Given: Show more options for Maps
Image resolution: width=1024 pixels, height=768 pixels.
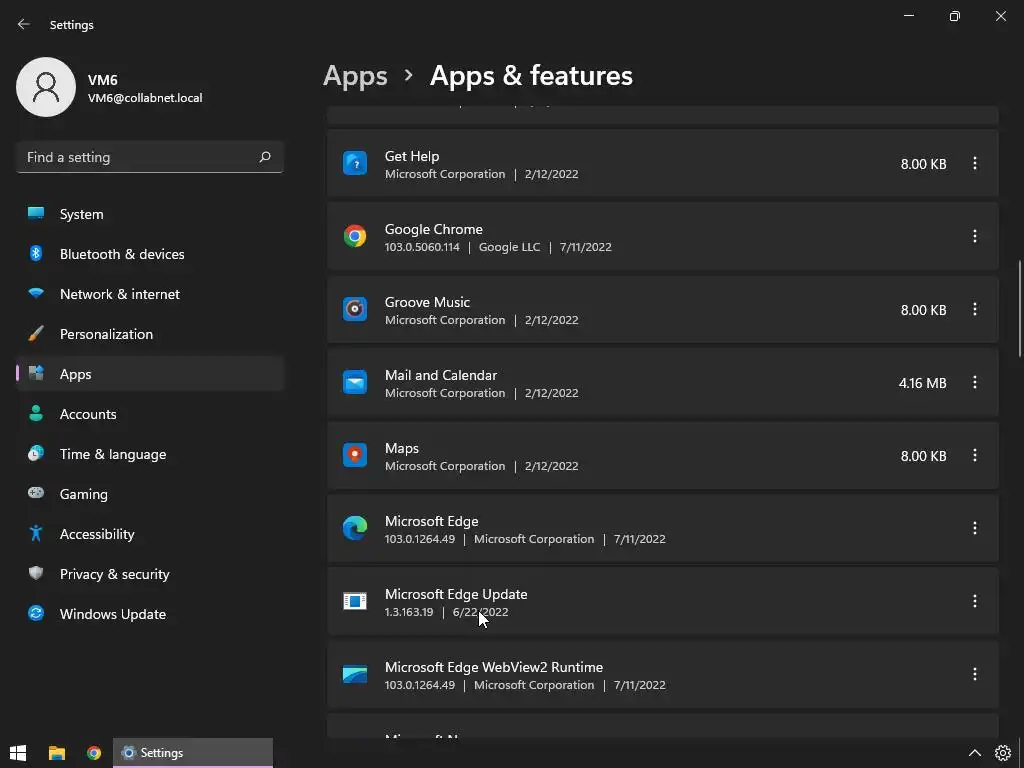Looking at the screenshot, I should [975, 455].
